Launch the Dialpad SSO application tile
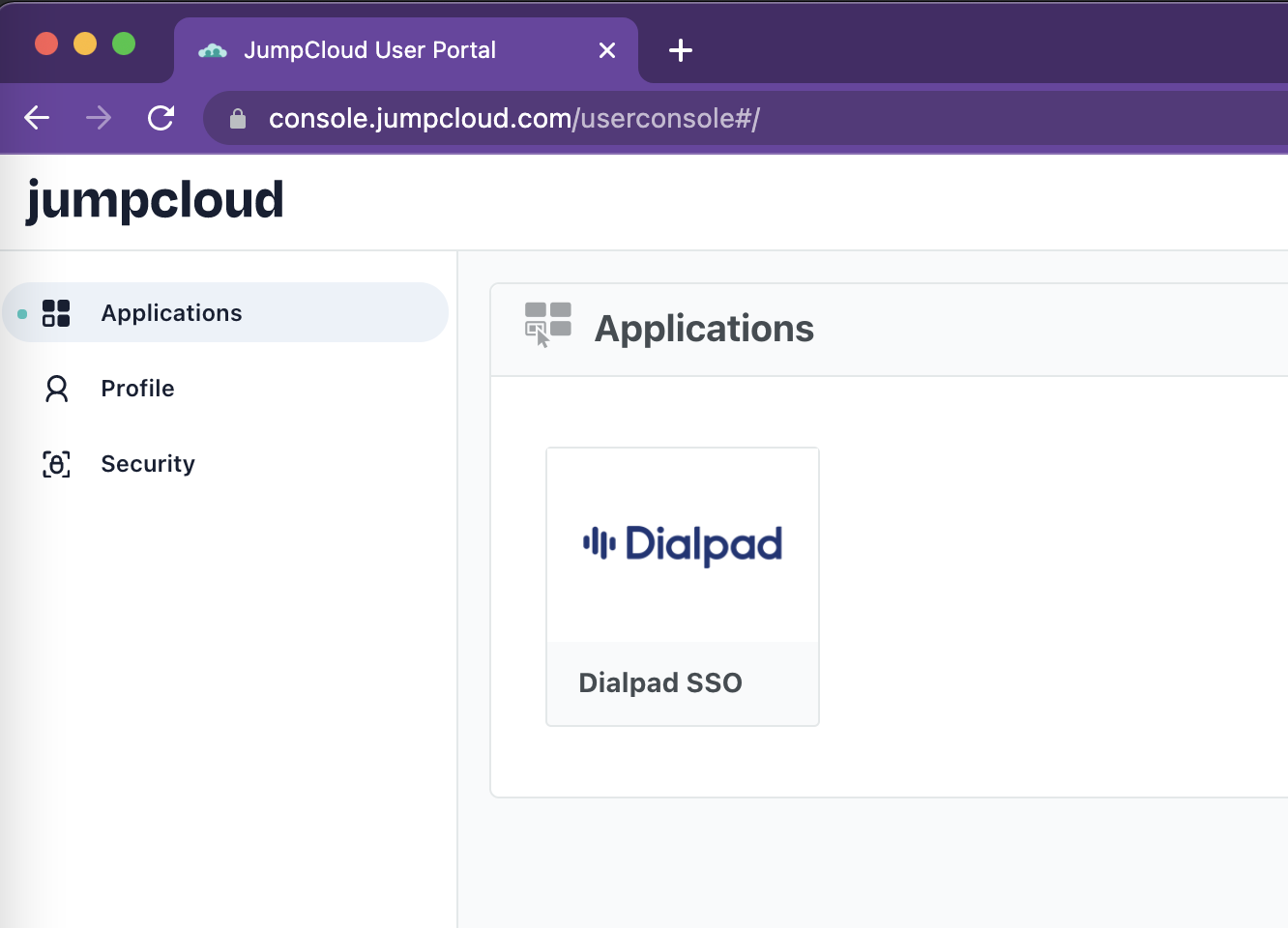The image size is (1288, 928). click(x=683, y=587)
